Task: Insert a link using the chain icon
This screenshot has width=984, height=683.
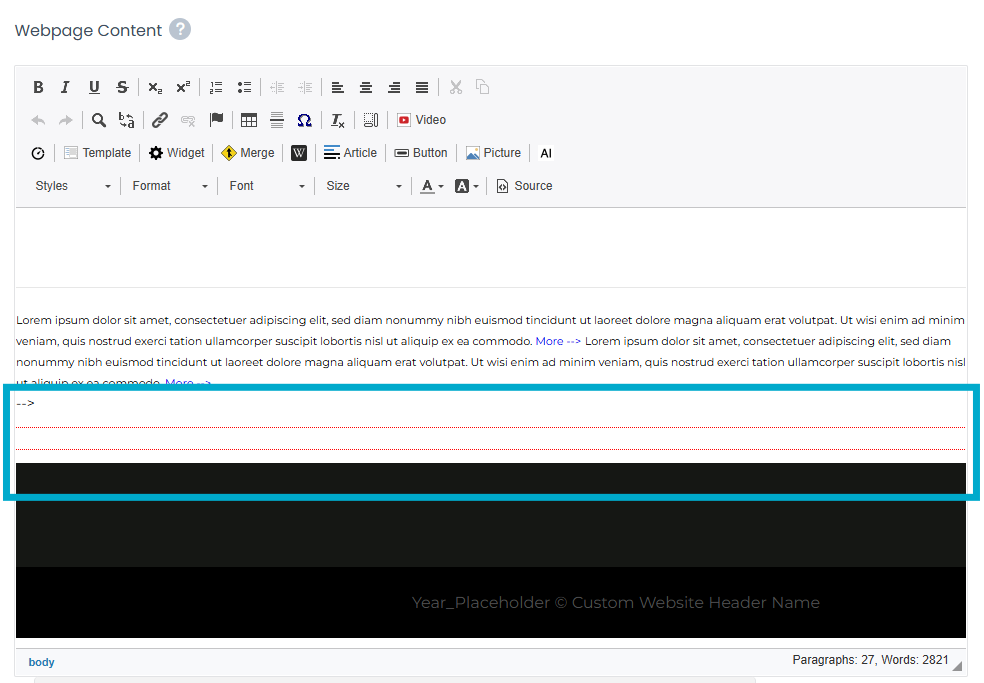Action: pyautogui.click(x=160, y=120)
